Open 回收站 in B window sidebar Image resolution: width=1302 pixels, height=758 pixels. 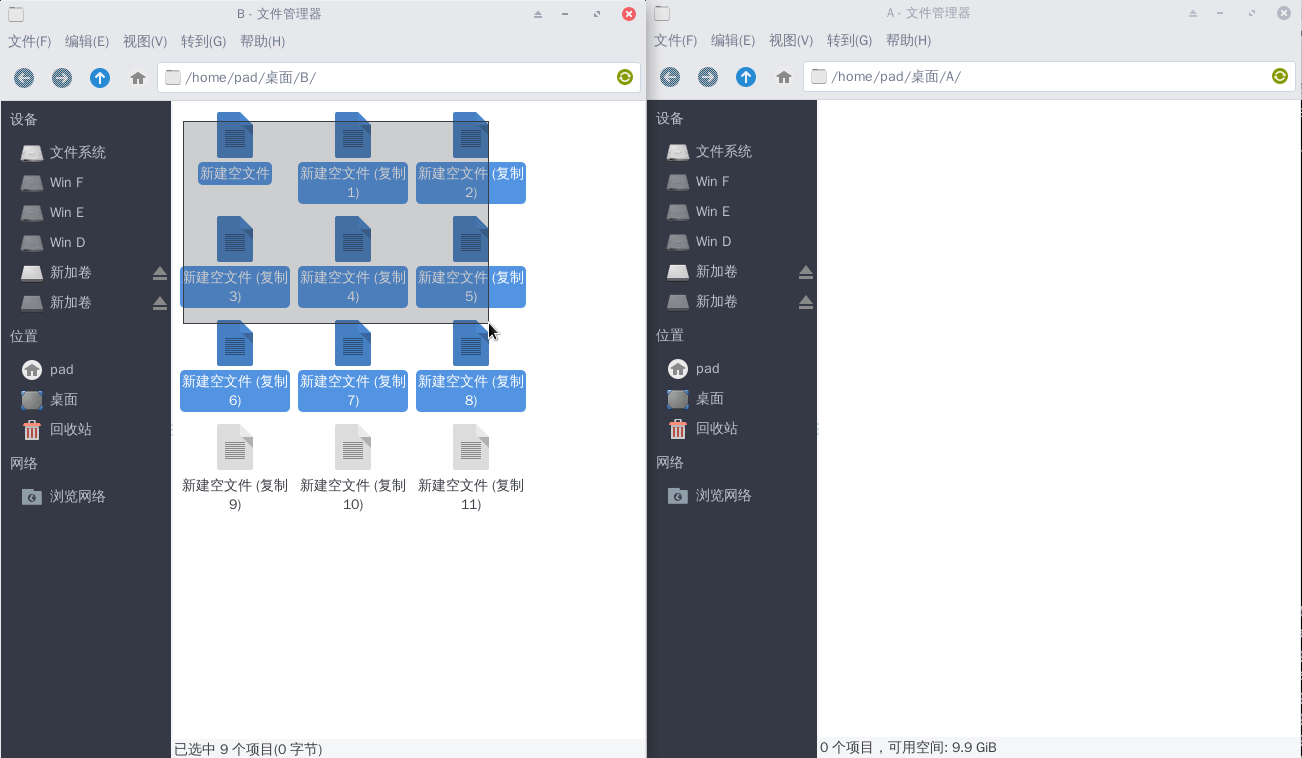70,429
